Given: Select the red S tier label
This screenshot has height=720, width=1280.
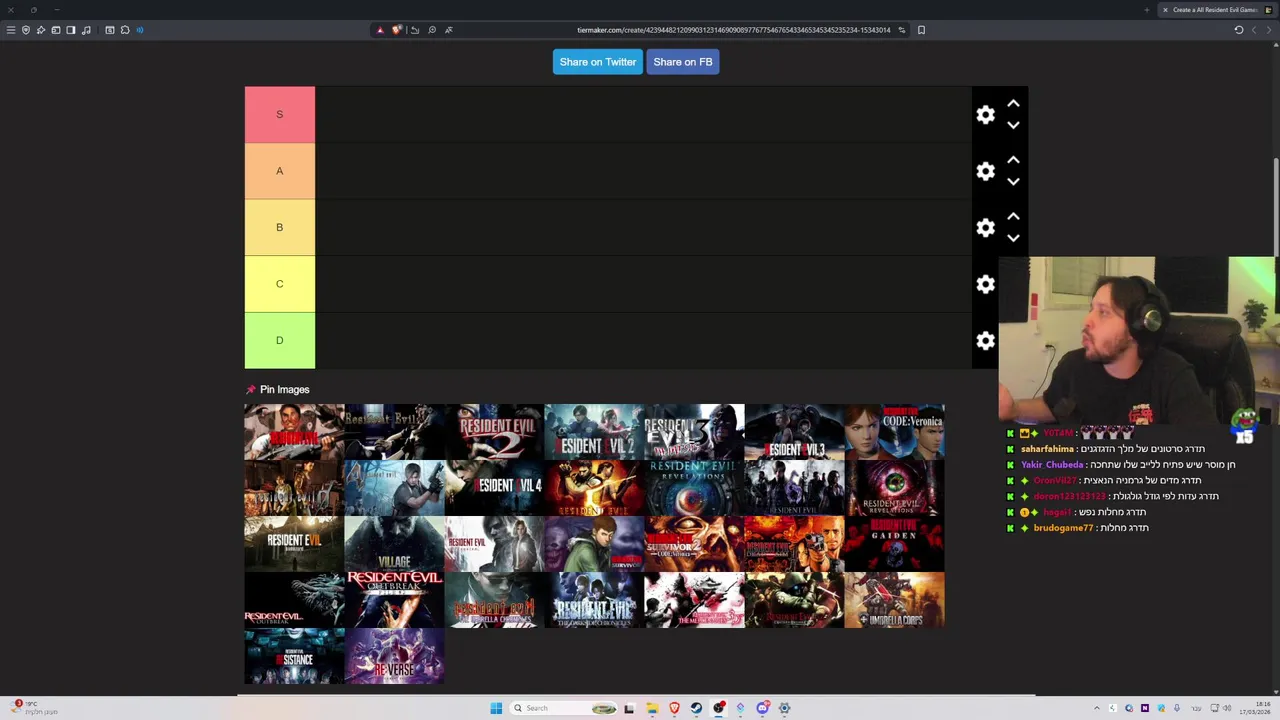Looking at the screenshot, I should click(x=280, y=114).
